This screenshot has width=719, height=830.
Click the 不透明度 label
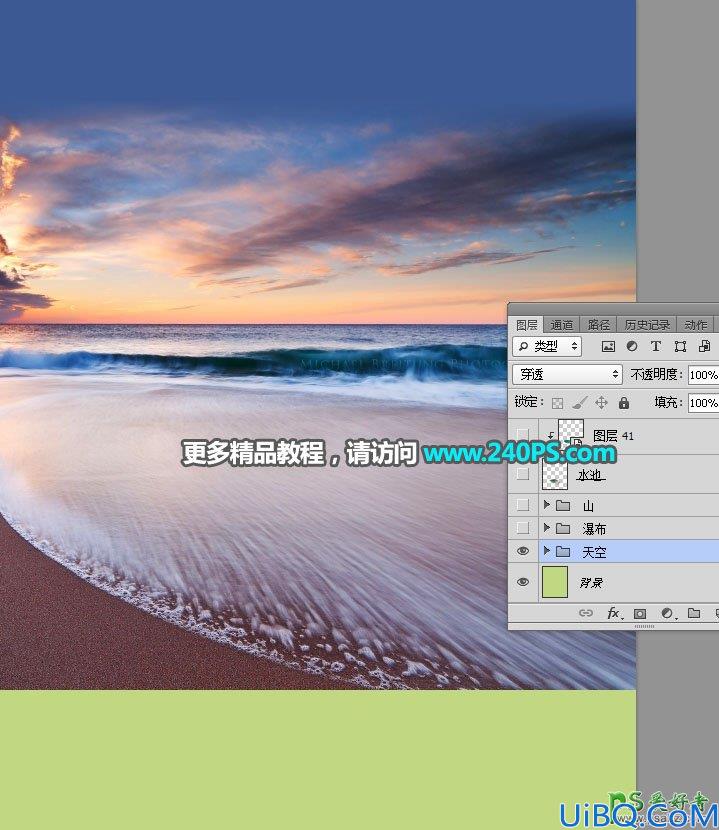655,374
